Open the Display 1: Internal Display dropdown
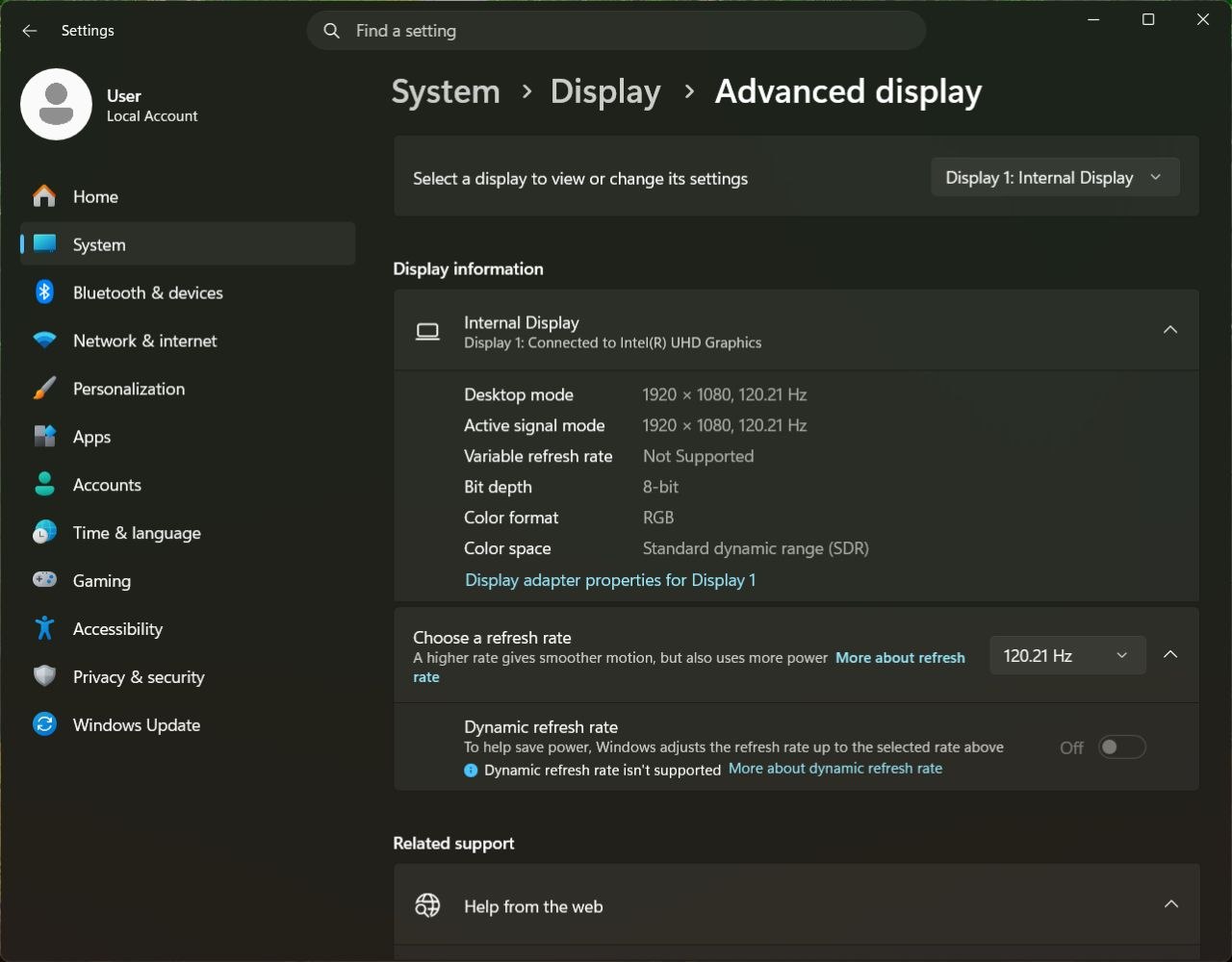 1055,178
